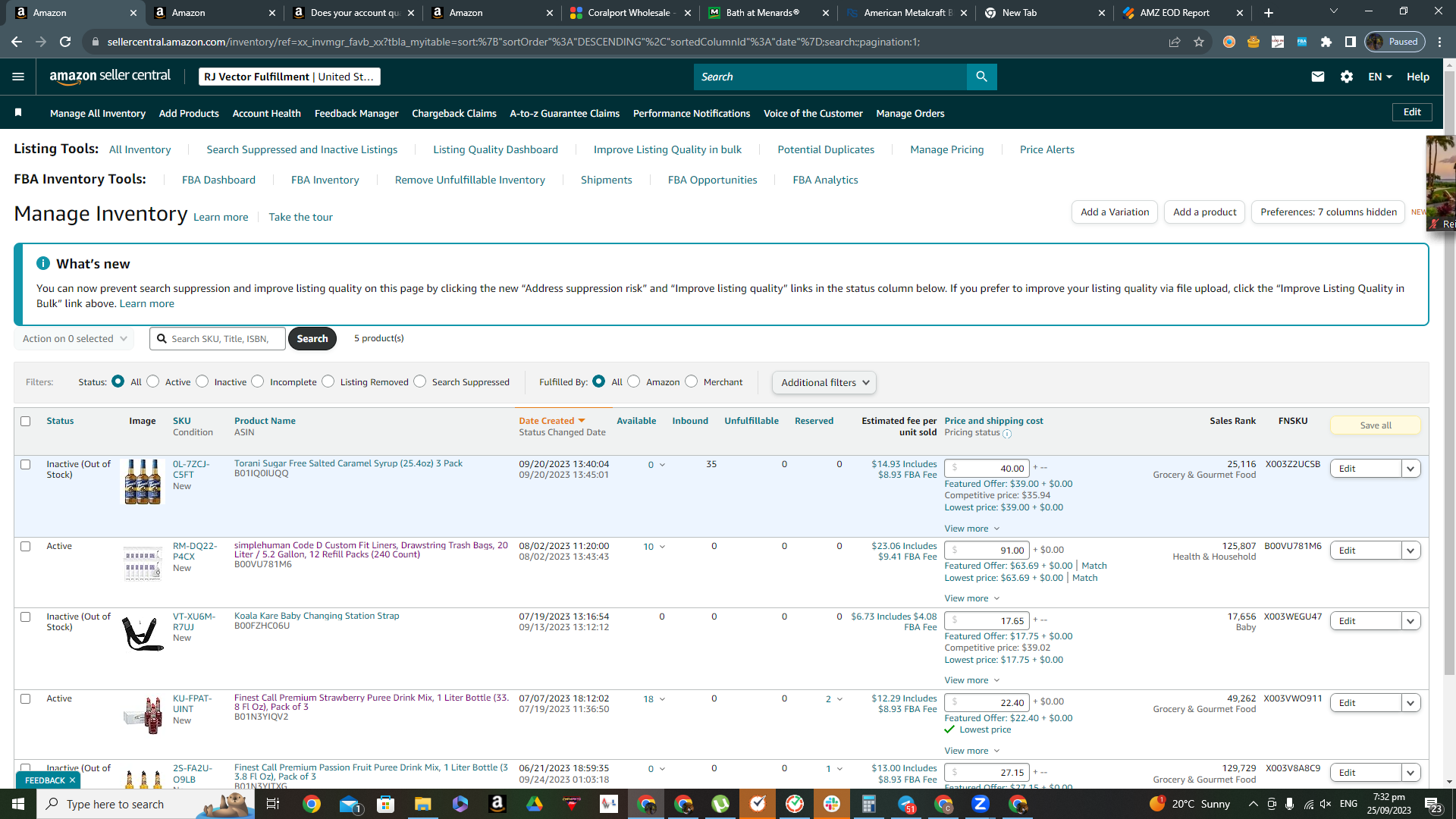Close the FEEDBACK tab with X
This screenshot has height=819, width=1456.
tap(72, 780)
